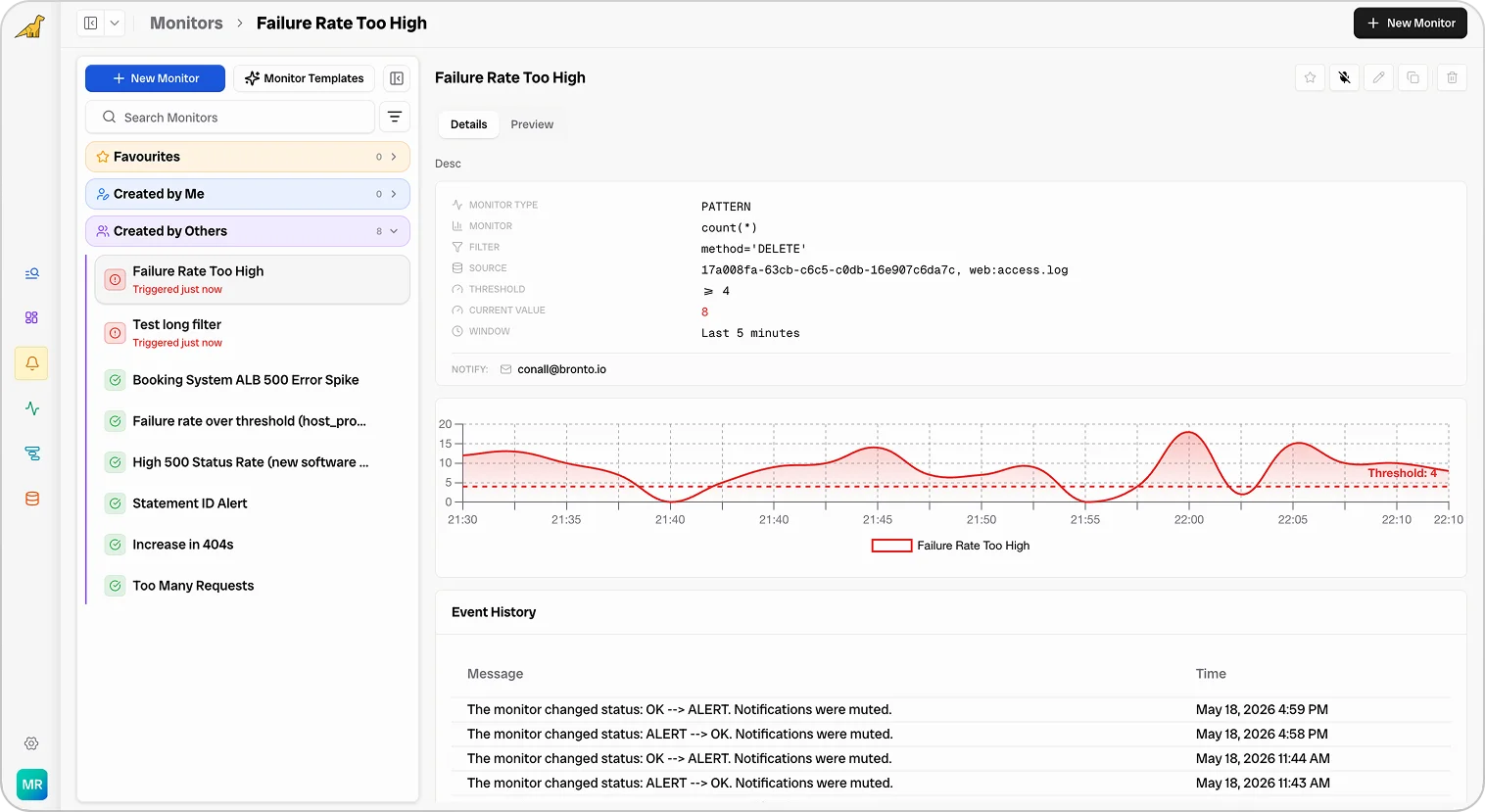Viewport: 1485px width, 812px height.
Task: Toggle Failure Rate Too High chart legend
Action: click(950, 546)
